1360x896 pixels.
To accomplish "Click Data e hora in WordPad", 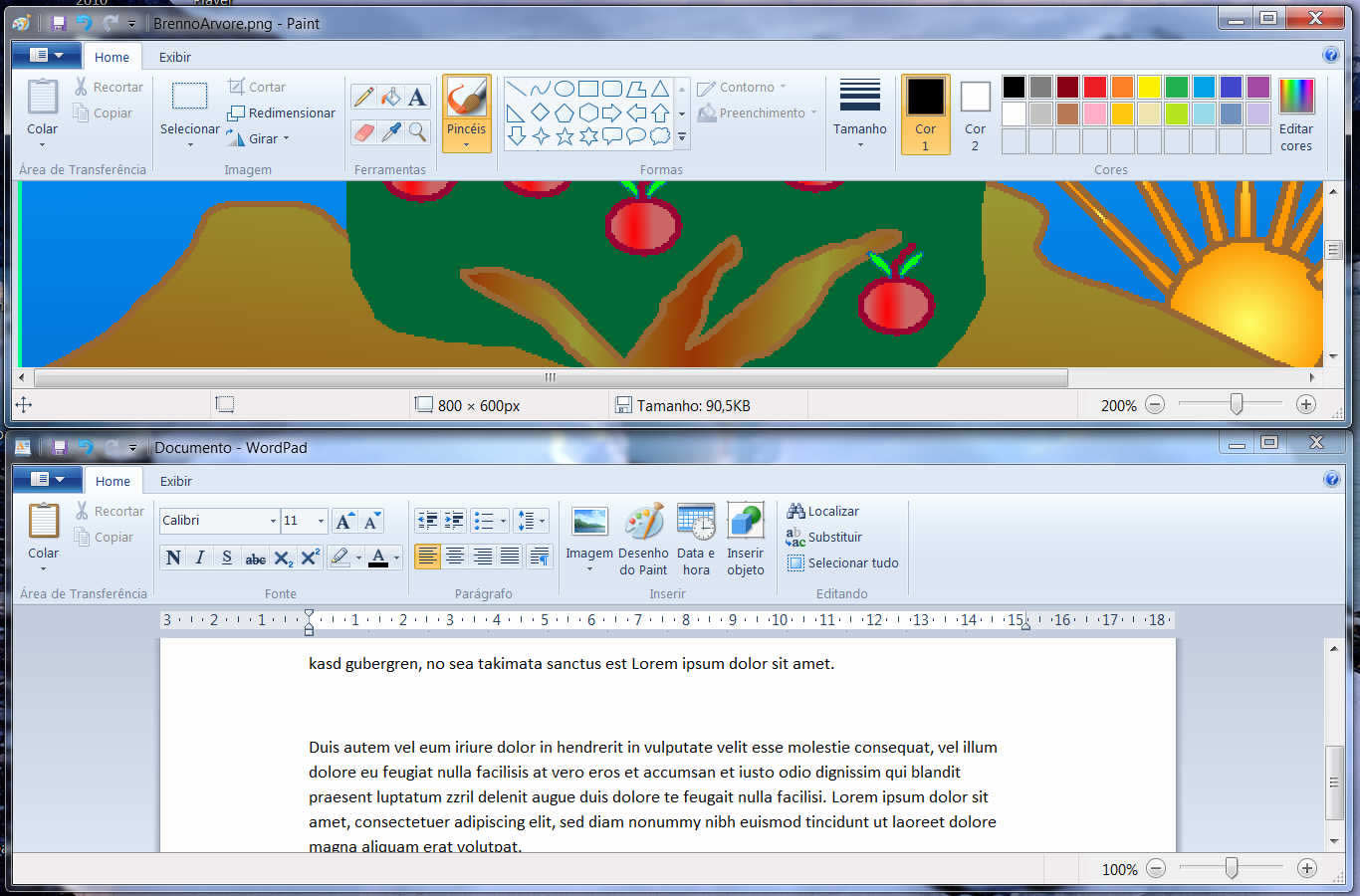I will pos(696,541).
